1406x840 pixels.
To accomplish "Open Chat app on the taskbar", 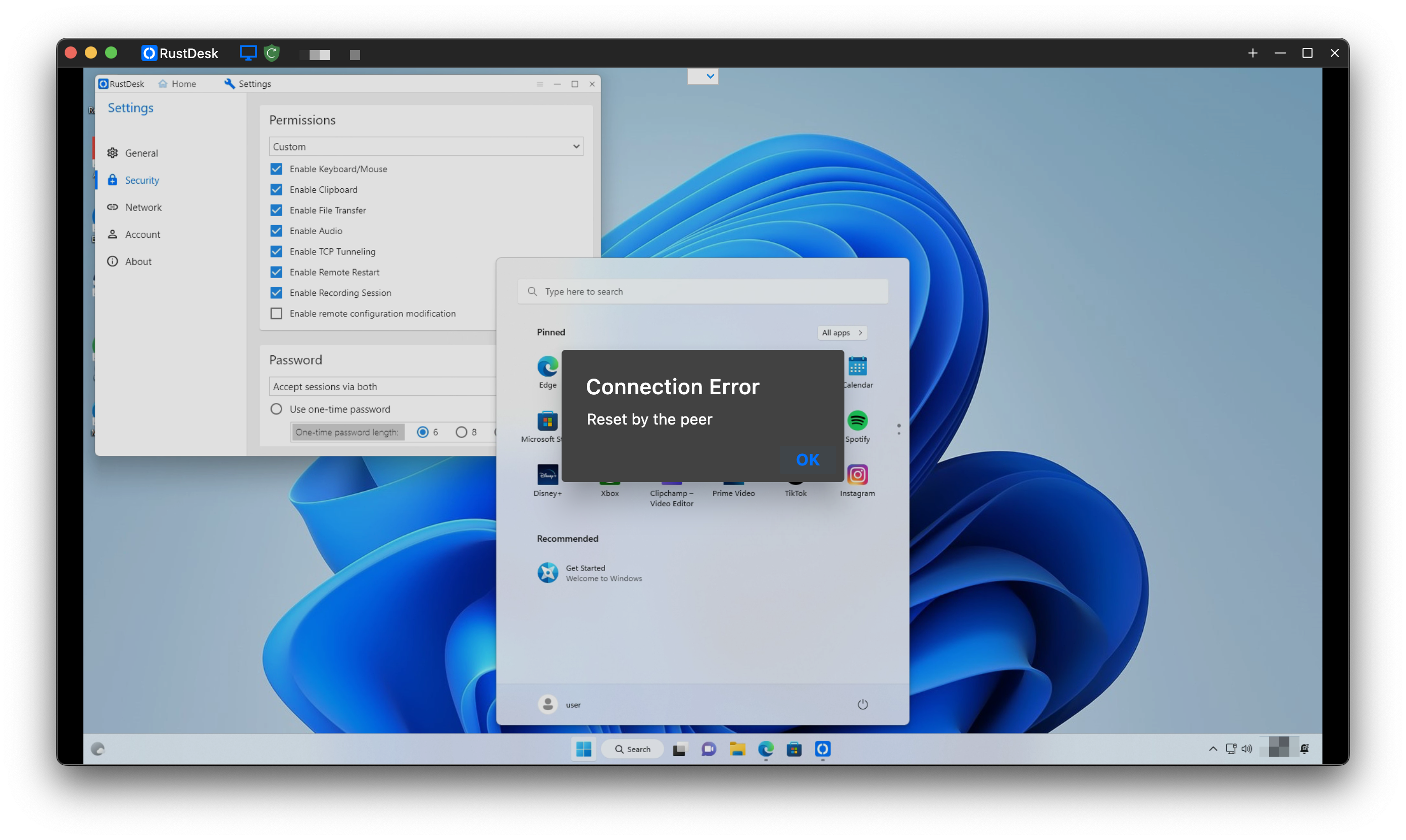I will point(709,749).
